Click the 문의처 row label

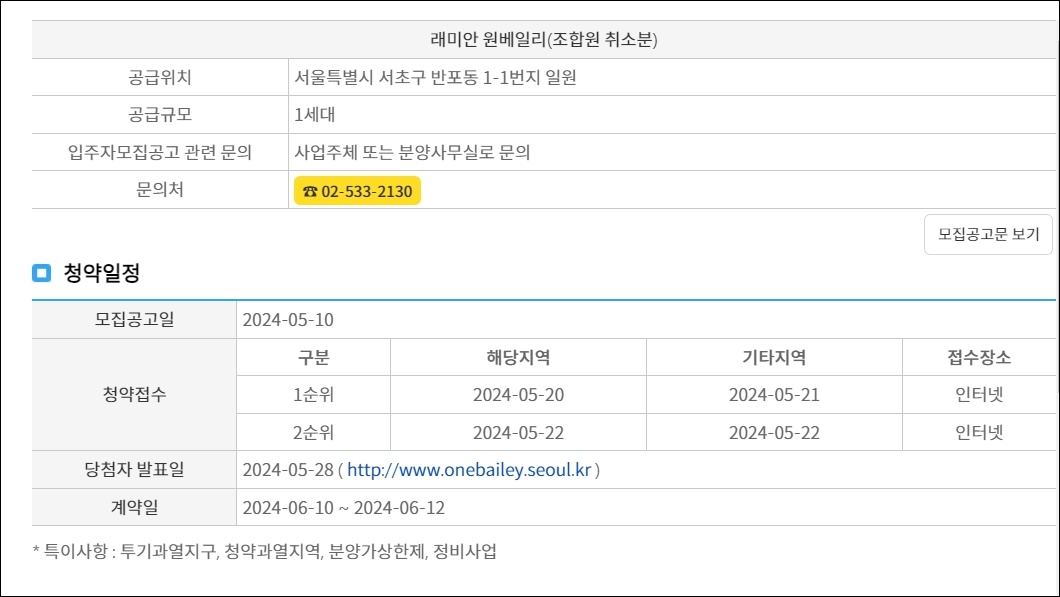(x=160, y=190)
